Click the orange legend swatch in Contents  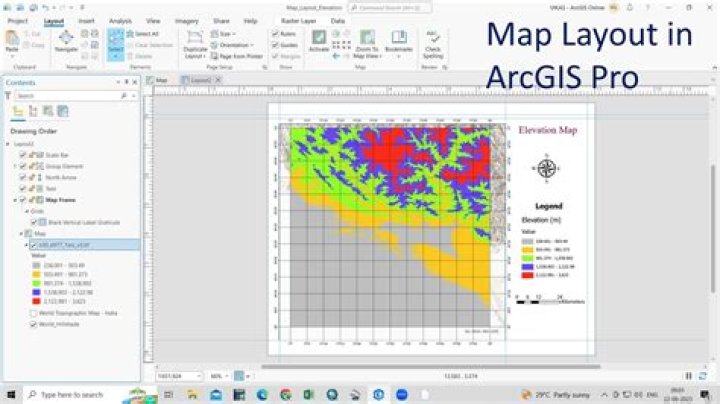pos(36,274)
